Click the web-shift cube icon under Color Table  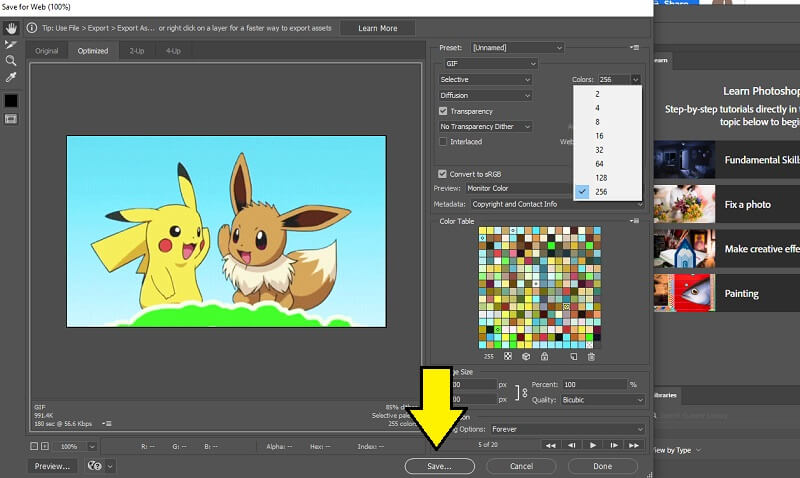click(x=526, y=357)
